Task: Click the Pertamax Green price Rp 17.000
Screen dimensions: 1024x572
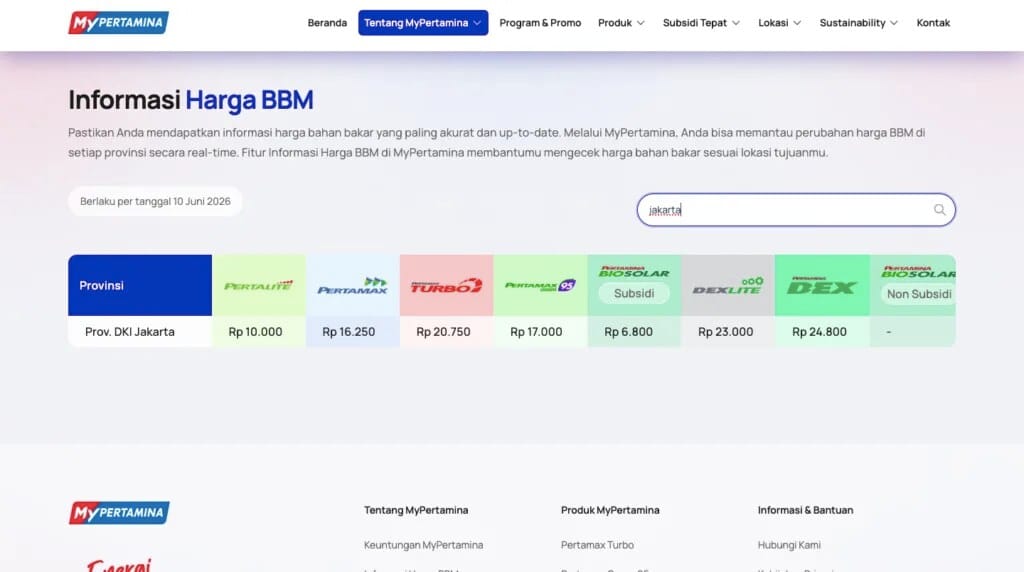Action: [536, 332]
